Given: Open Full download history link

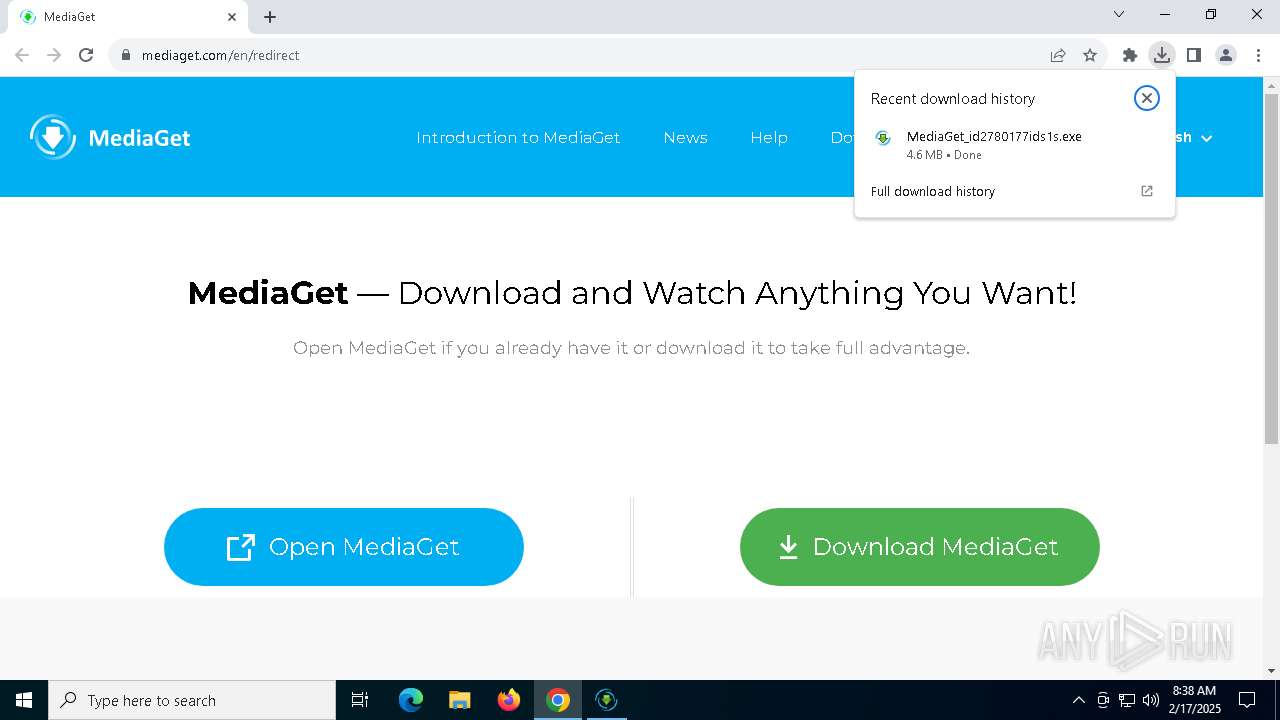Looking at the screenshot, I should point(933,191).
